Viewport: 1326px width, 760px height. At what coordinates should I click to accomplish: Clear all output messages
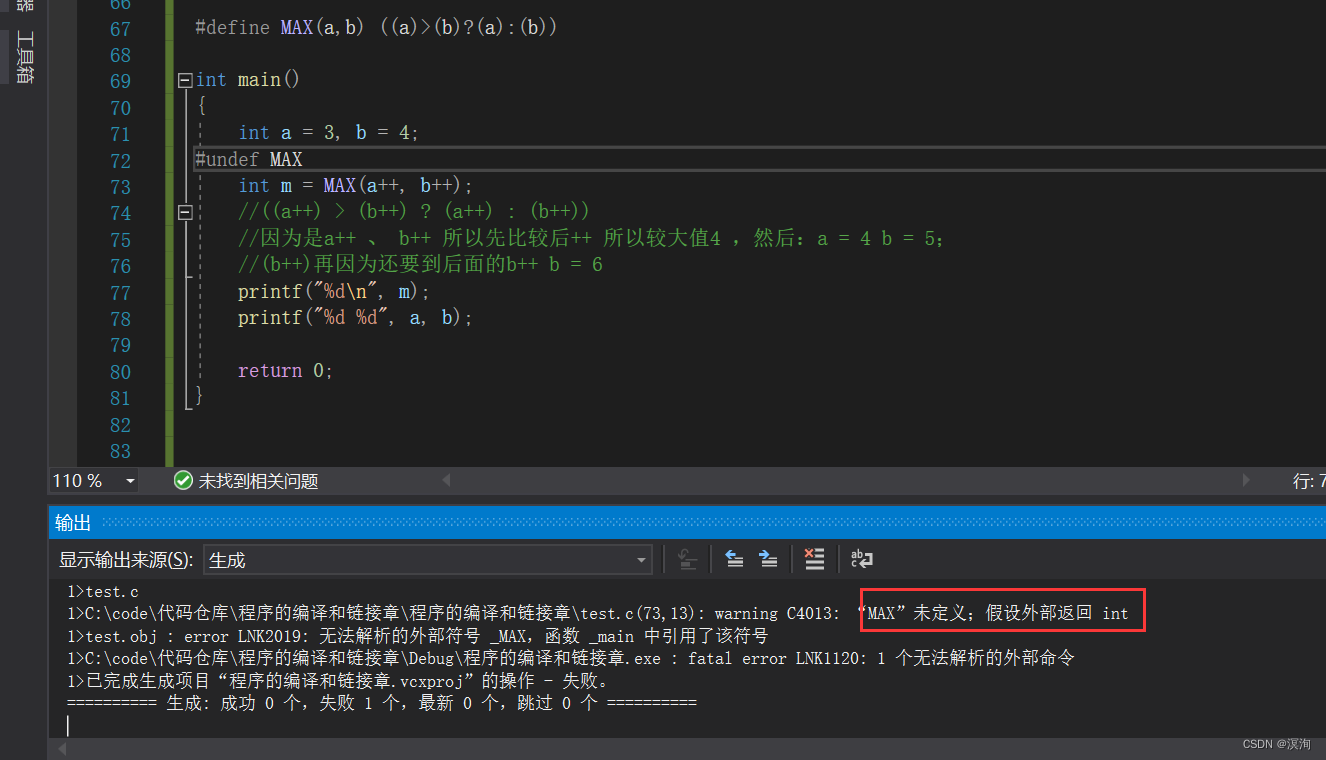tap(815, 559)
